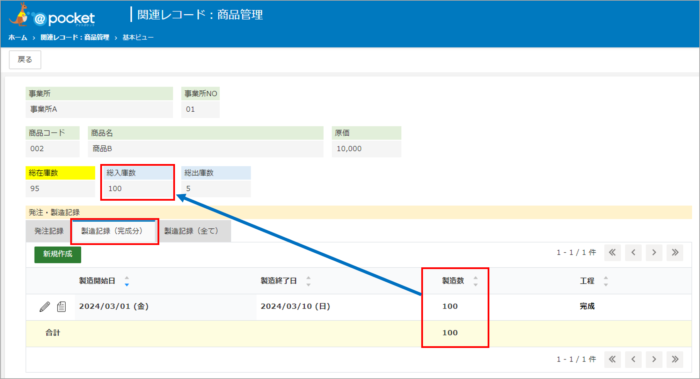Click the 発注・製造記録 section header
Viewport: 700px width, 379px height.
point(359,212)
